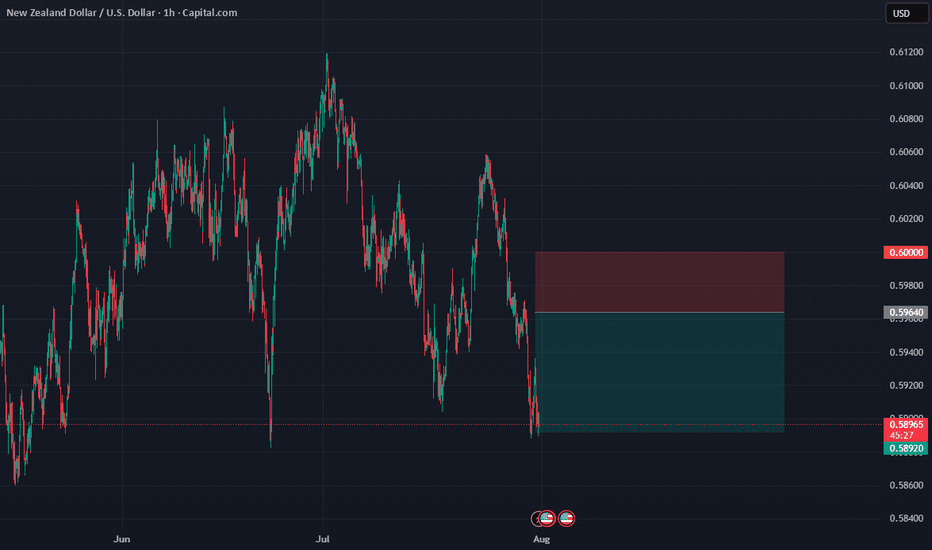Click the Aug label on the time axis
The width and height of the screenshot is (932, 550).
pos(541,539)
